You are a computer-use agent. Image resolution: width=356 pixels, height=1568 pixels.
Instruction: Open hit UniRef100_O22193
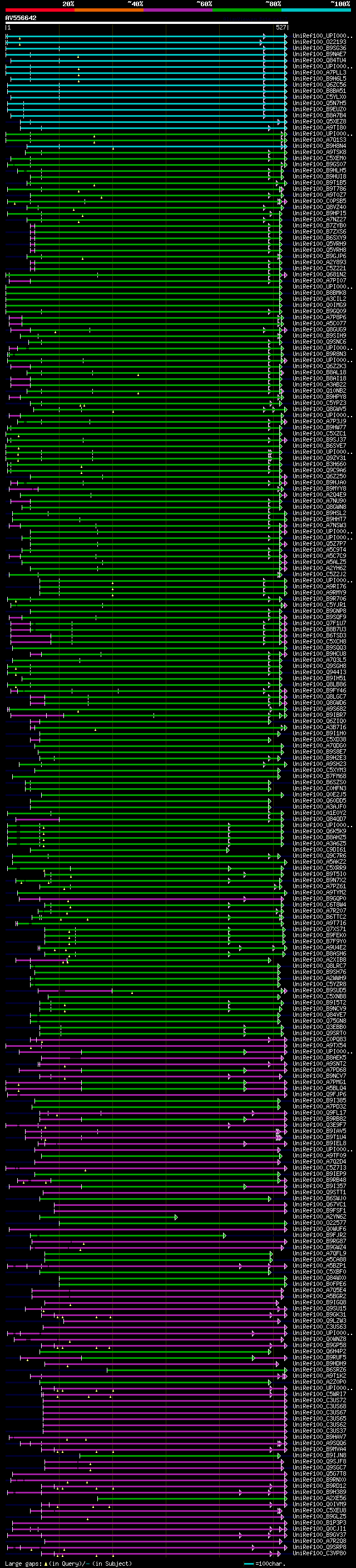click(x=319, y=42)
